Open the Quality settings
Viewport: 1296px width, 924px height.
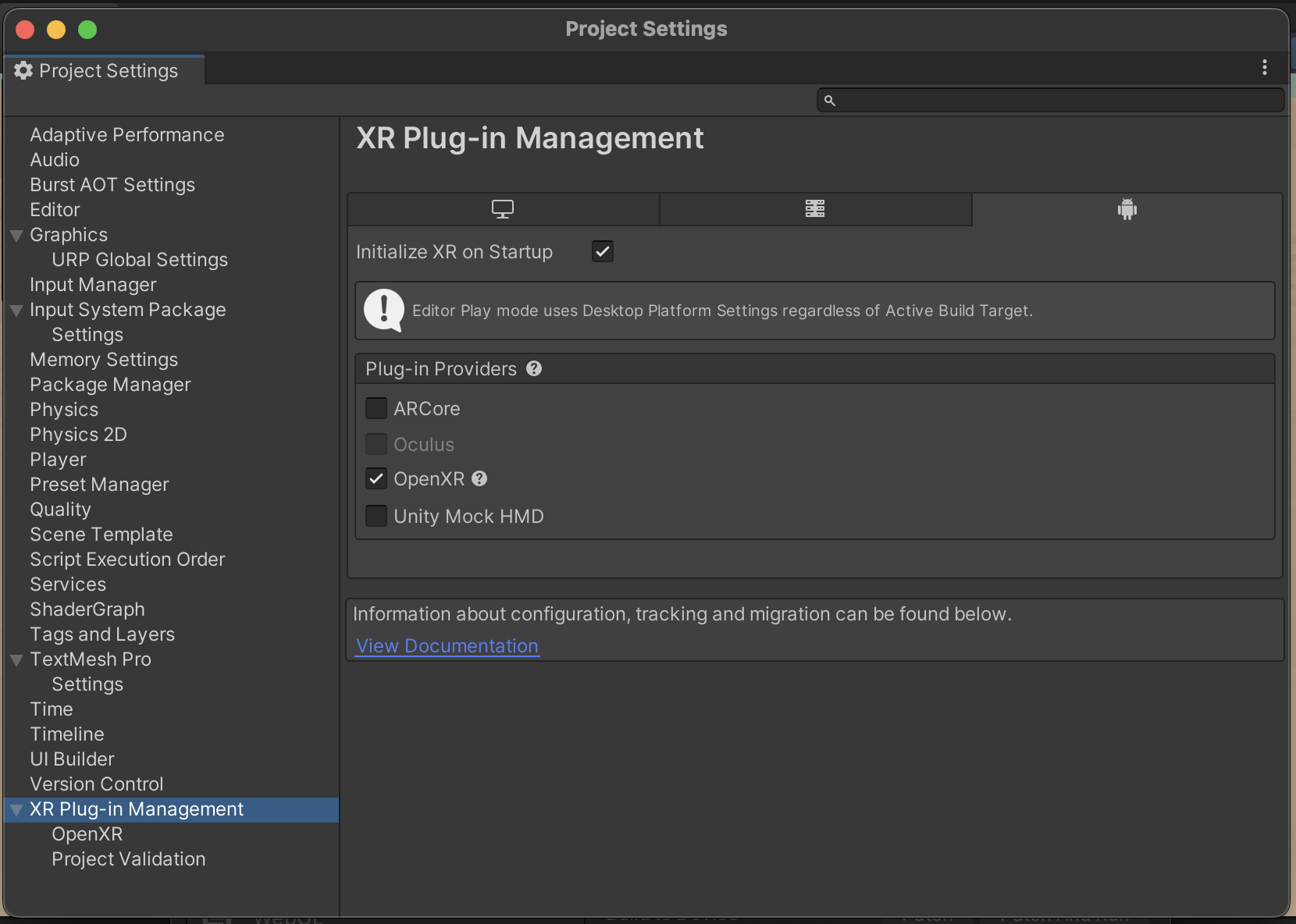click(60, 510)
